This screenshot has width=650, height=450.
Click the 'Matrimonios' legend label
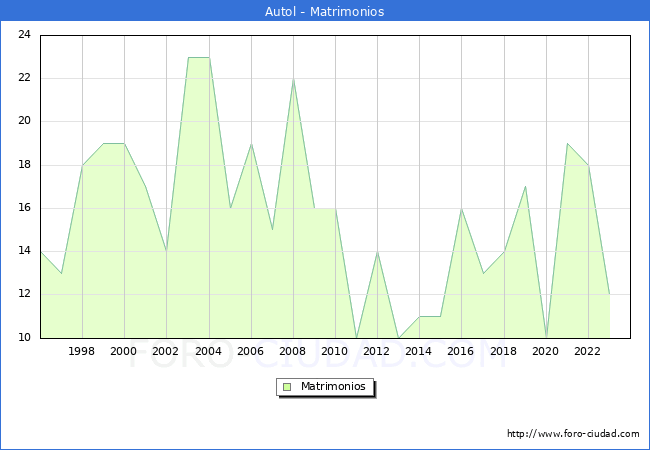[x=333, y=387]
